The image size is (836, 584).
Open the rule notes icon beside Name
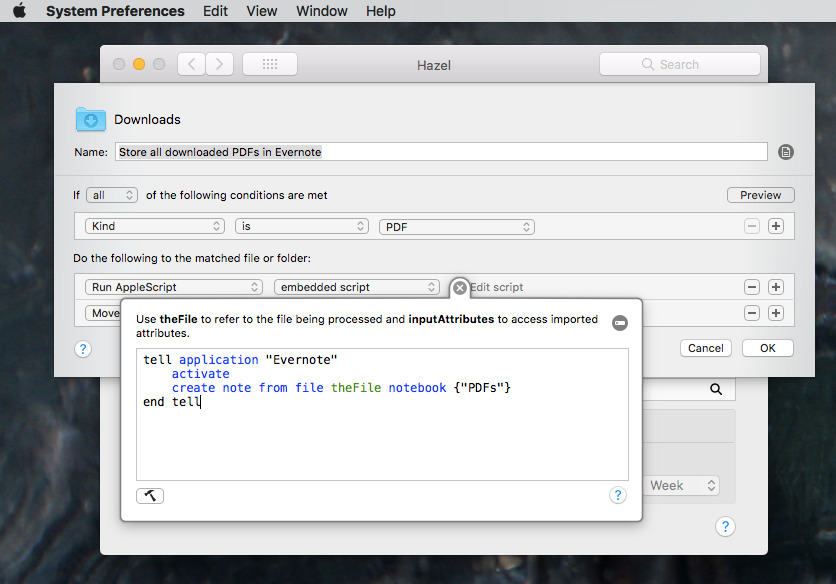786,152
